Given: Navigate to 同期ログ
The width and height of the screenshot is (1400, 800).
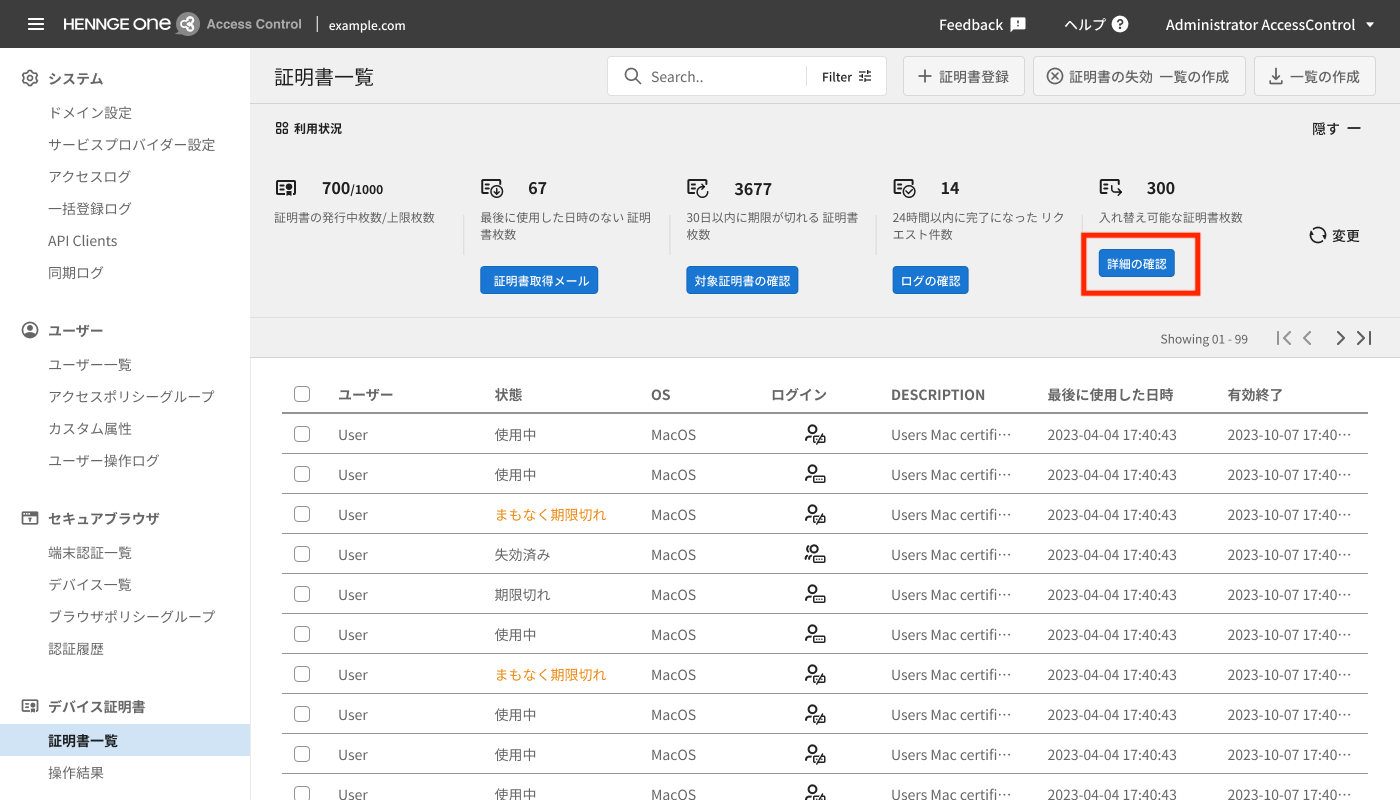Looking at the screenshot, I should click(76, 273).
